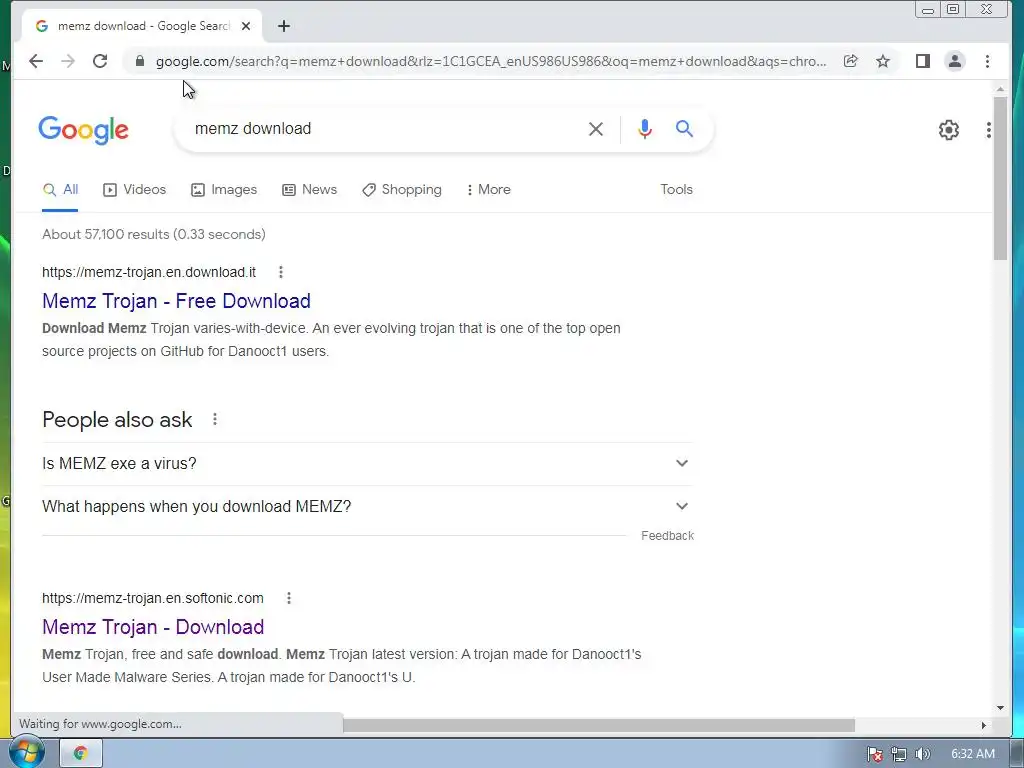Open volume speaker icon in tray

[922, 754]
